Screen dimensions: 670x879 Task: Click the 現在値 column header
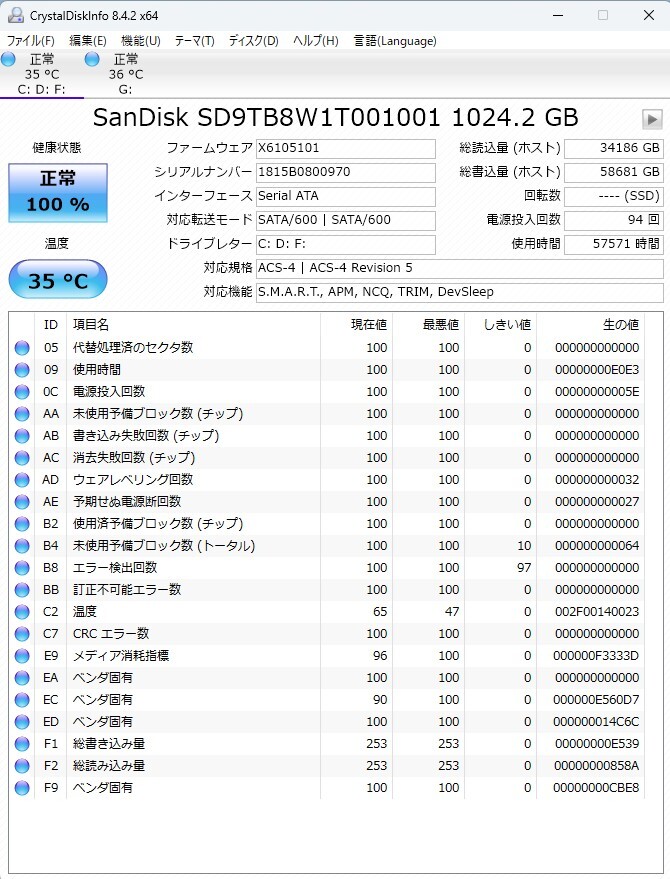(x=356, y=325)
